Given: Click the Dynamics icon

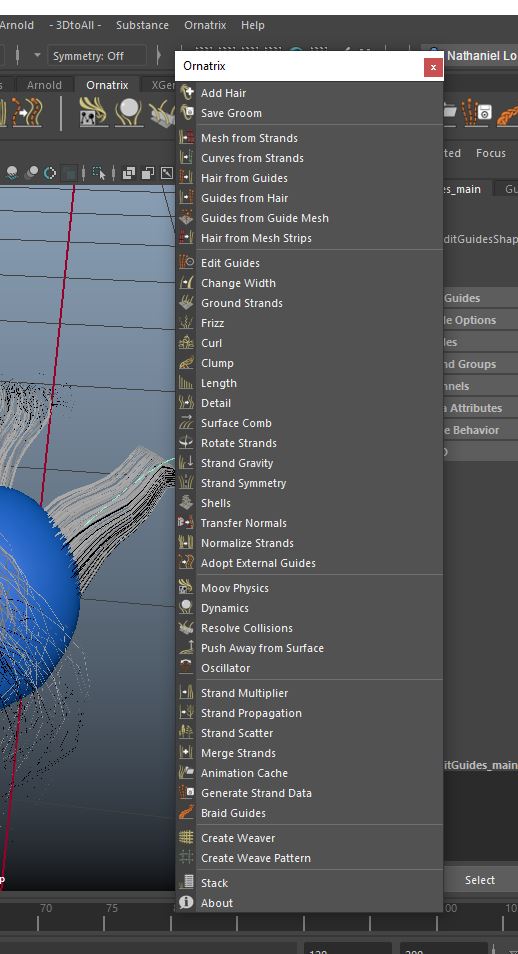Looking at the screenshot, I should point(186,608).
